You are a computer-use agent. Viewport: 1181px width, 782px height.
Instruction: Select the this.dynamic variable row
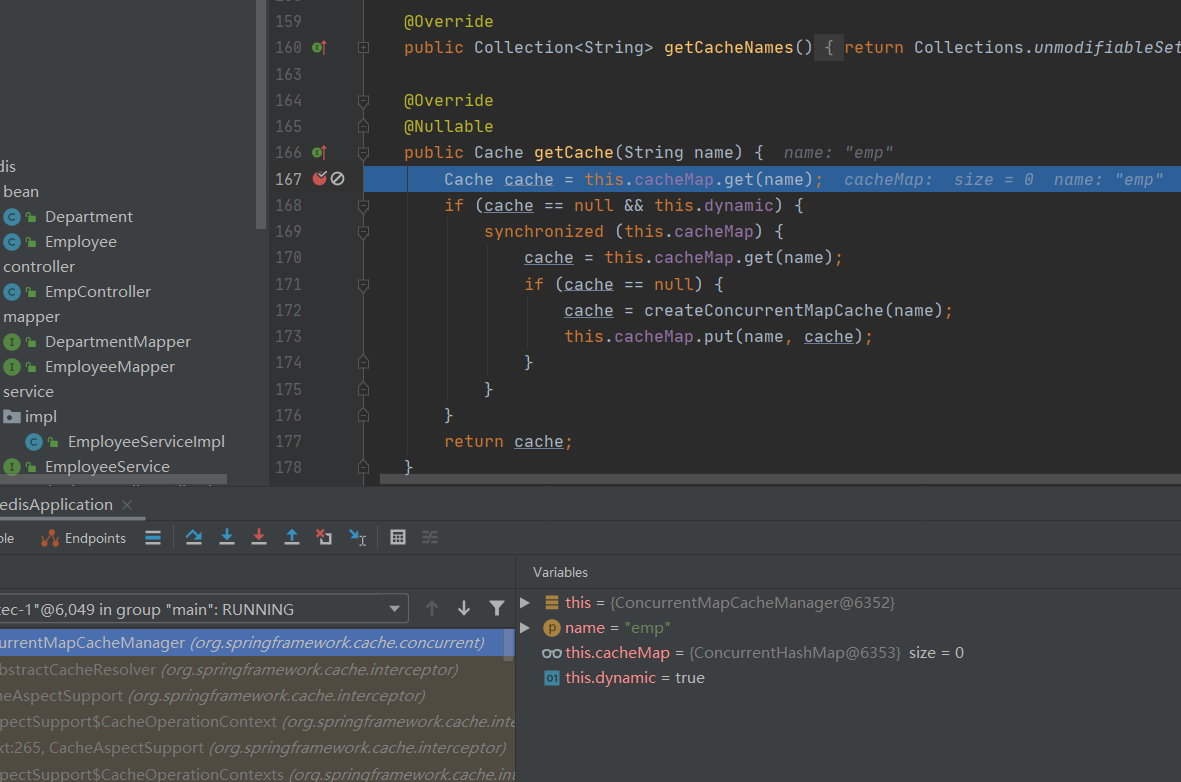[624, 678]
